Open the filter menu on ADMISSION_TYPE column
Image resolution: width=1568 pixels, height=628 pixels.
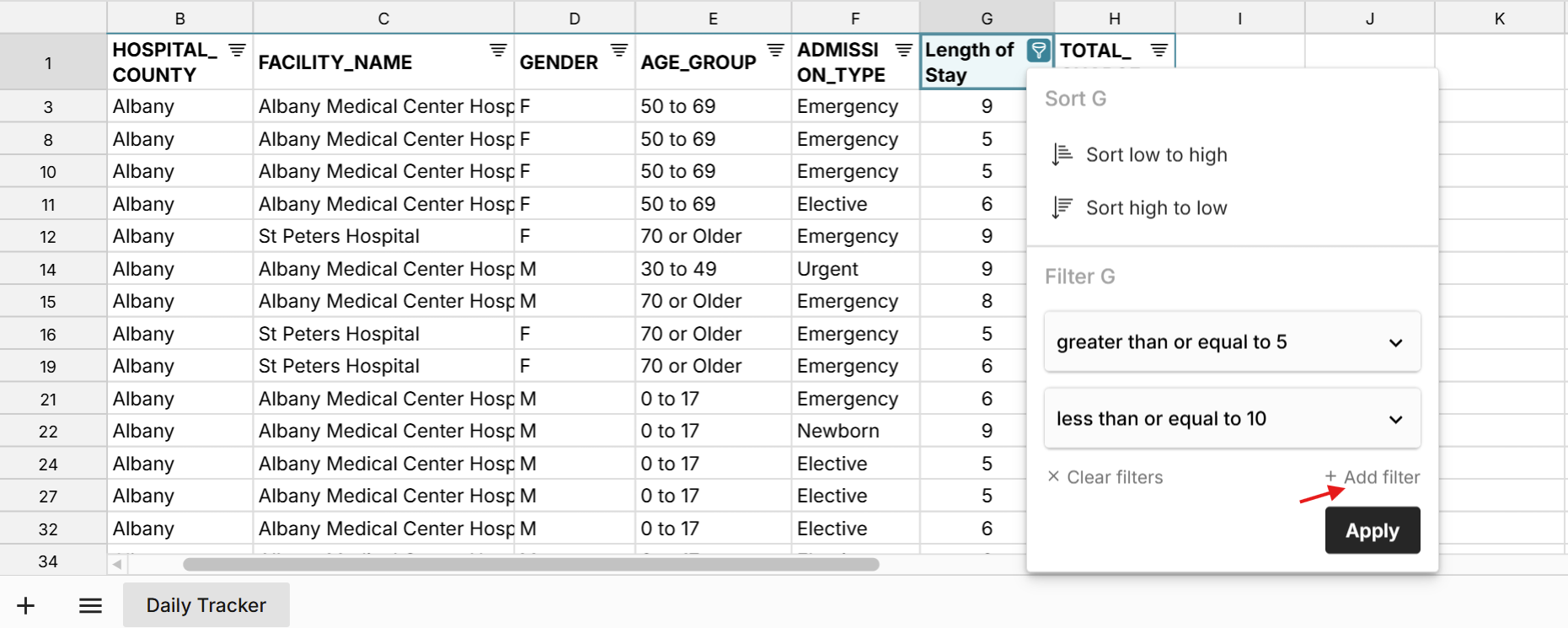click(x=905, y=50)
